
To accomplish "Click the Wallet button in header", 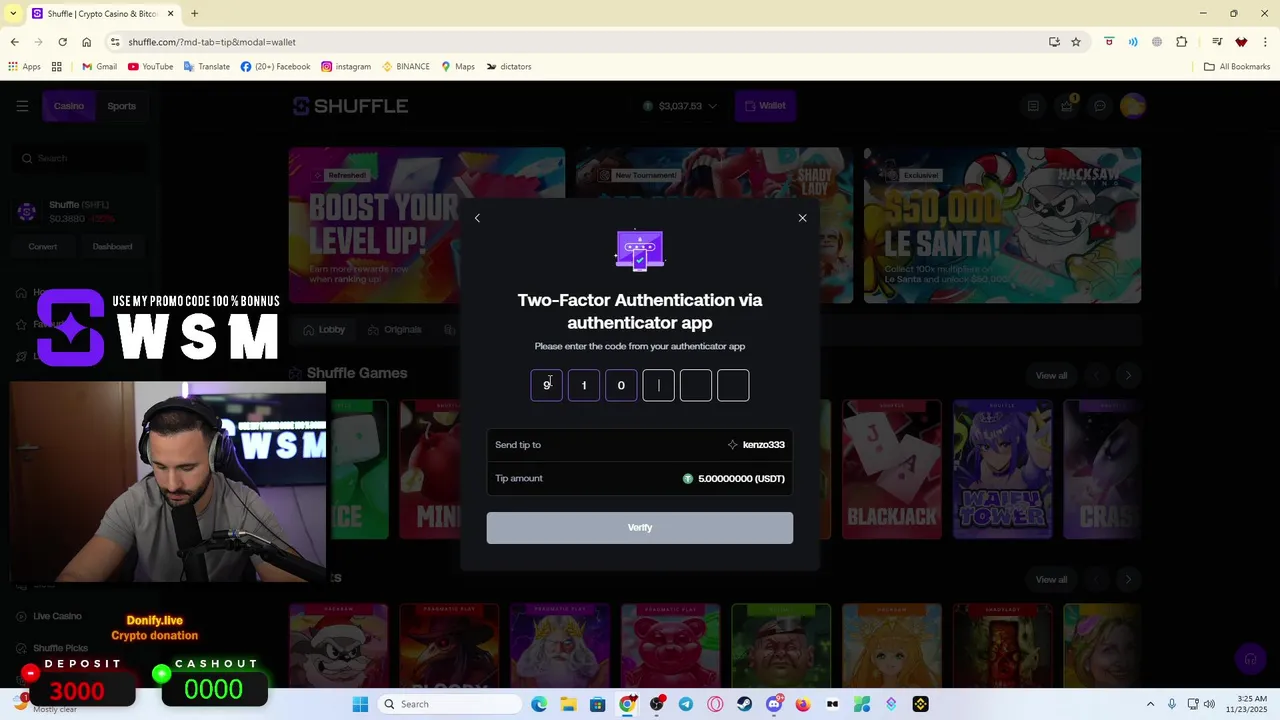I will click(x=765, y=106).
